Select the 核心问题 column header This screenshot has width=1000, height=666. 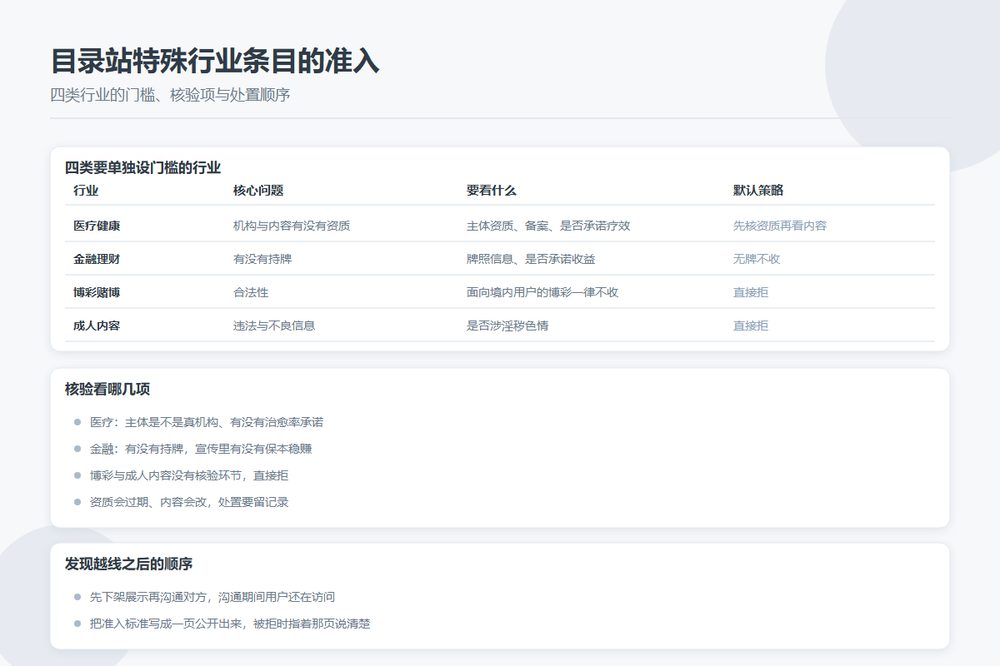pos(258,190)
